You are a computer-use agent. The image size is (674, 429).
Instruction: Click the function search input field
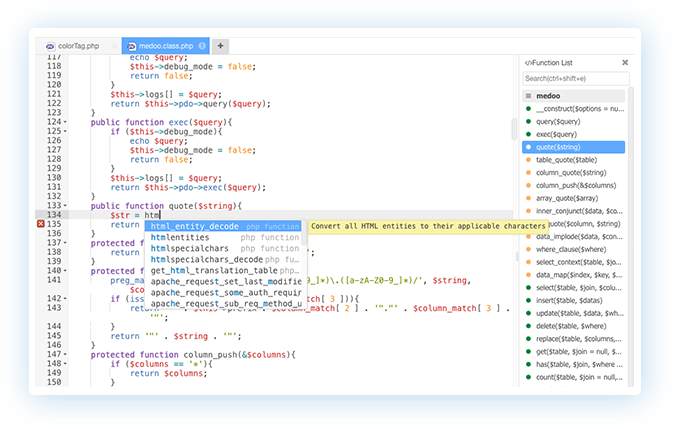[576, 78]
